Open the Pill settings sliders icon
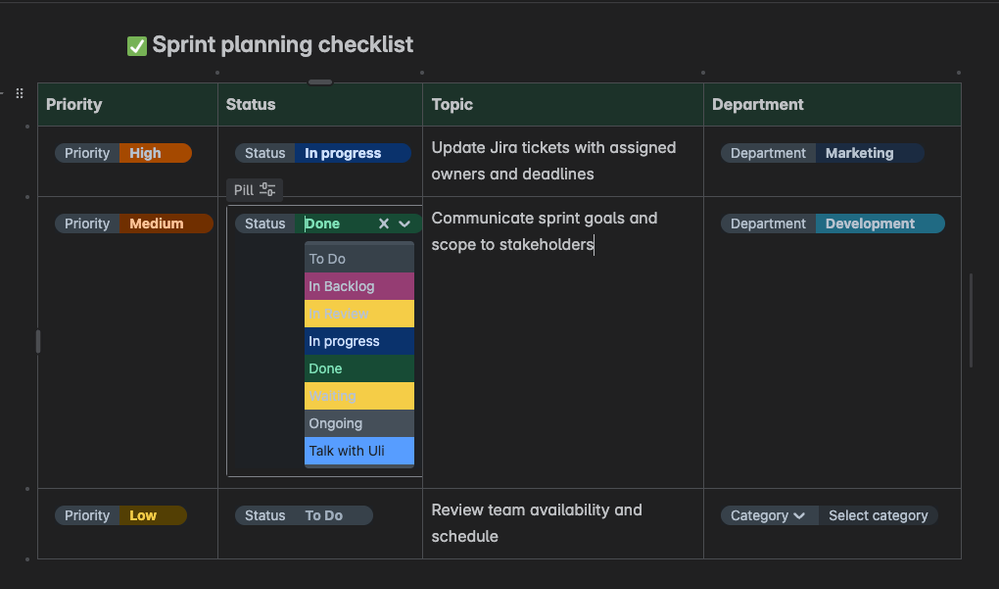The width and height of the screenshot is (999, 589). click(267, 189)
